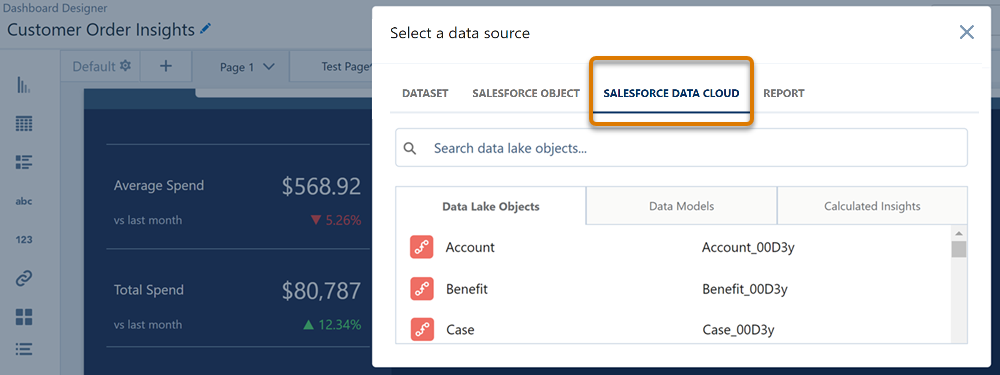Open Default layout settings gear
1000x375 pixels.
(x=126, y=66)
